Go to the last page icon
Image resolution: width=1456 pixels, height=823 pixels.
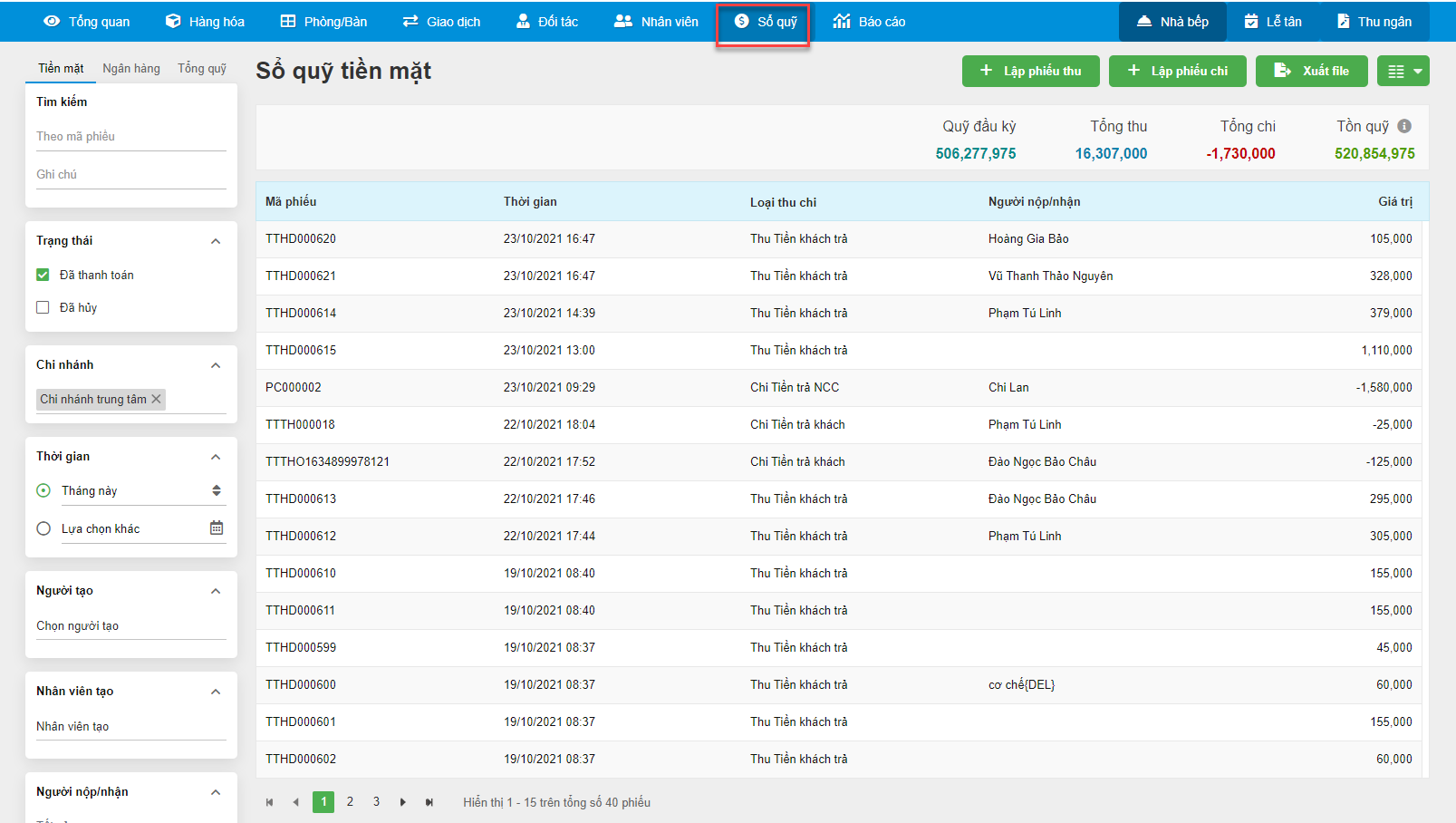[x=429, y=802]
